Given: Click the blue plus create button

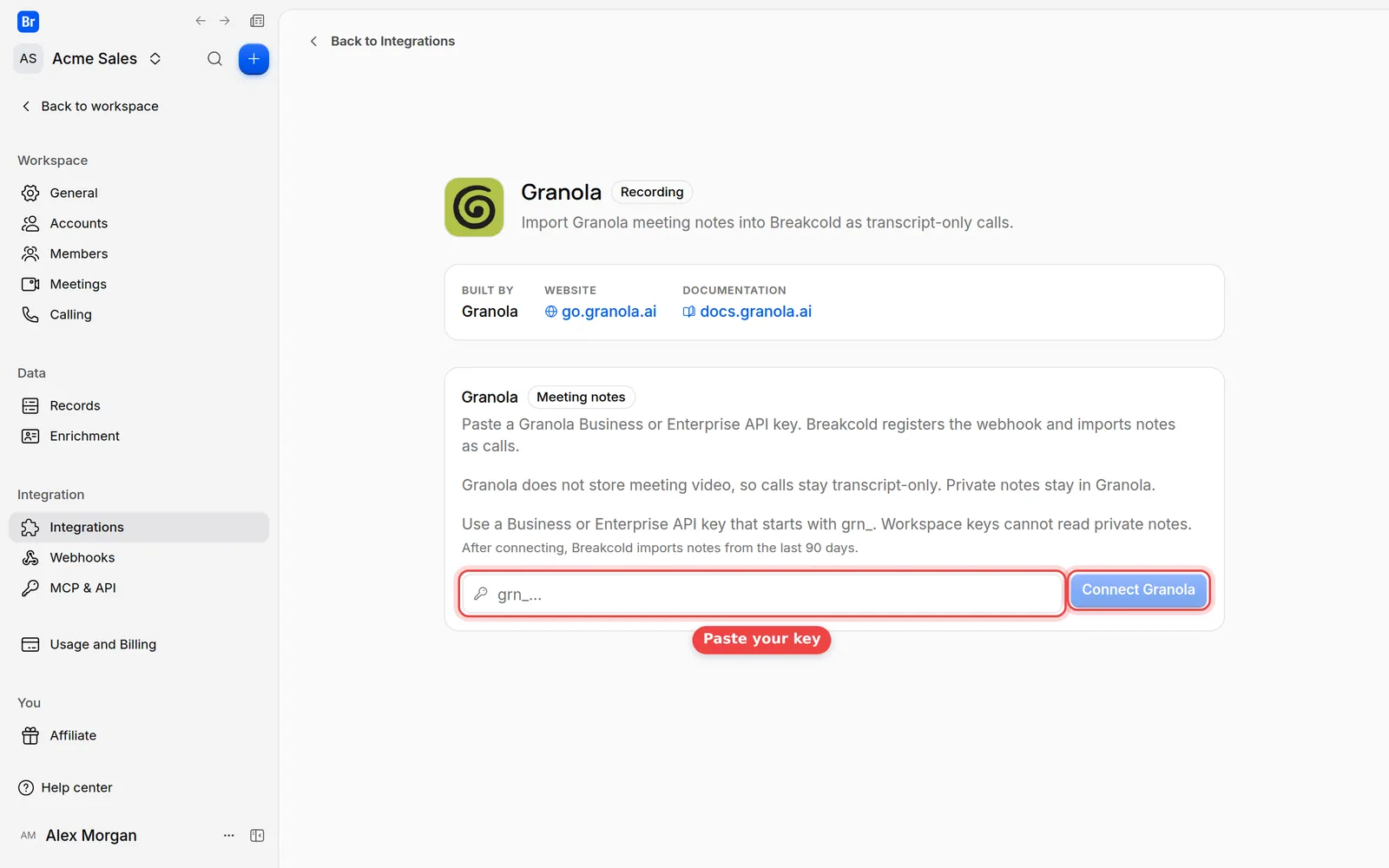Looking at the screenshot, I should click(253, 59).
